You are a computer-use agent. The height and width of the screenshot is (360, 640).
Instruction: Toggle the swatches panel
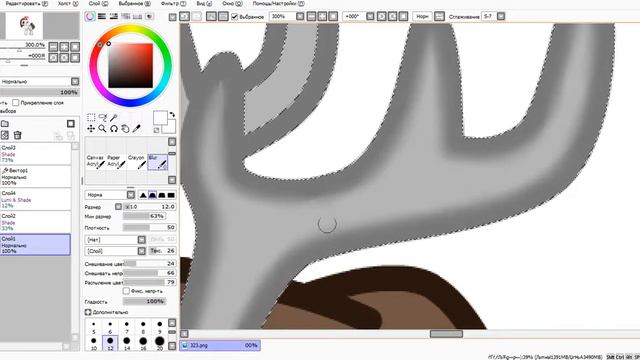click(x=137, y=16)
